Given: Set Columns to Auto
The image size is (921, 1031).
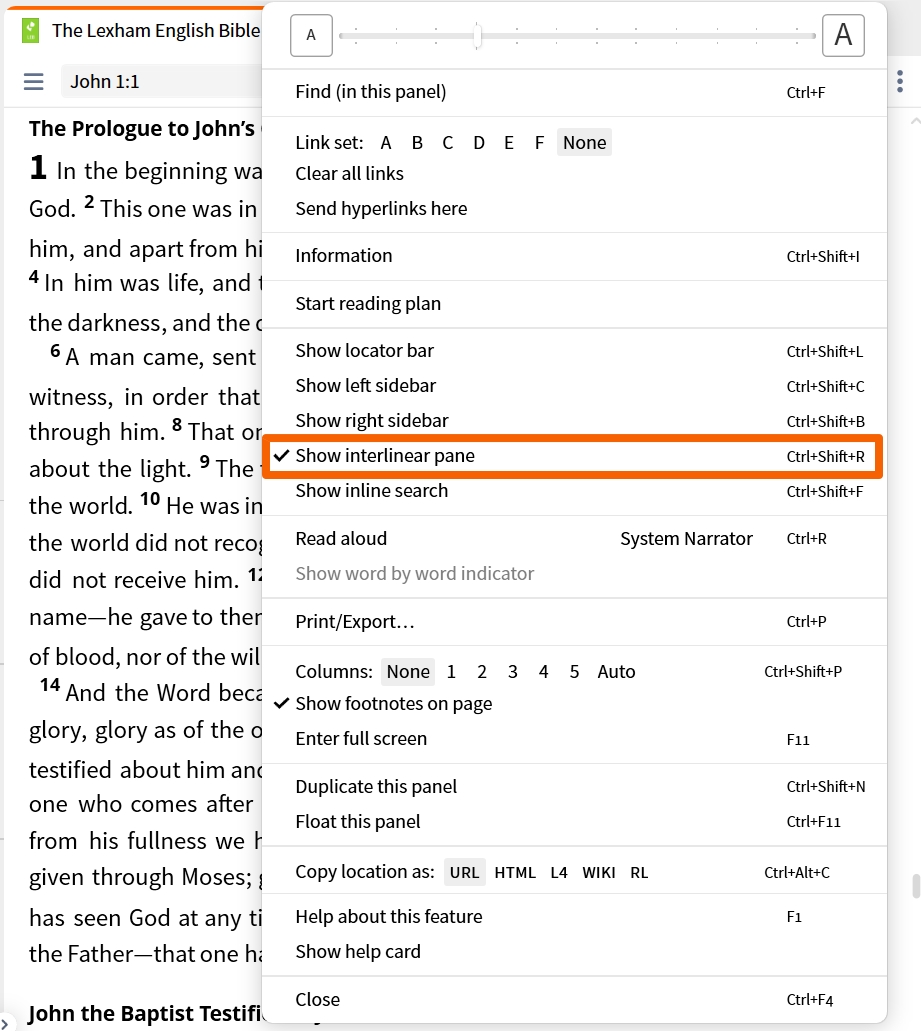Looking at the screenshot, I should (617, 672).
